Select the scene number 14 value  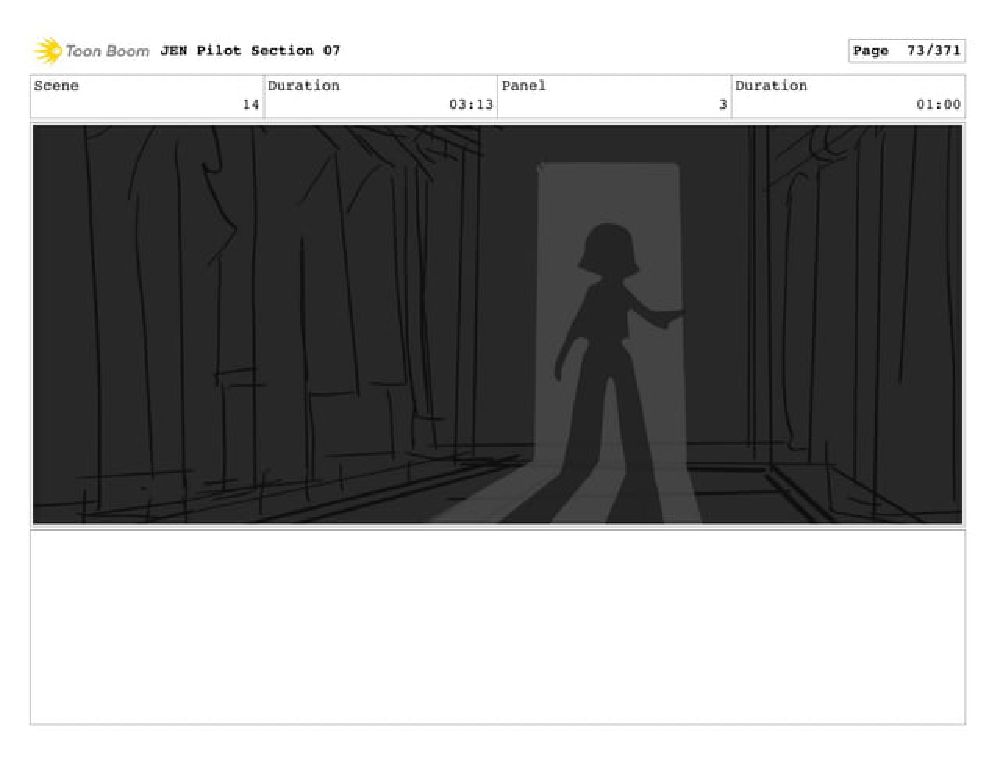[251, 104]
